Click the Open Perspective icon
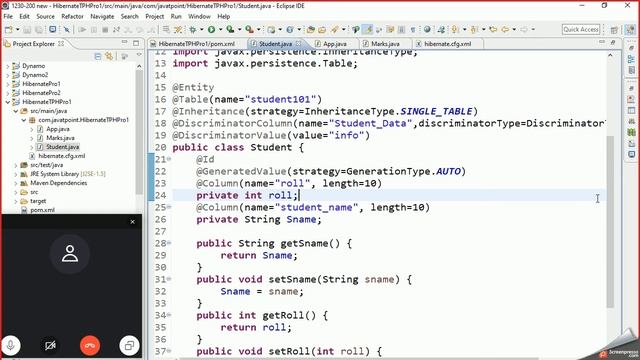Screen dimensions: 640x360 click(614, 29)
